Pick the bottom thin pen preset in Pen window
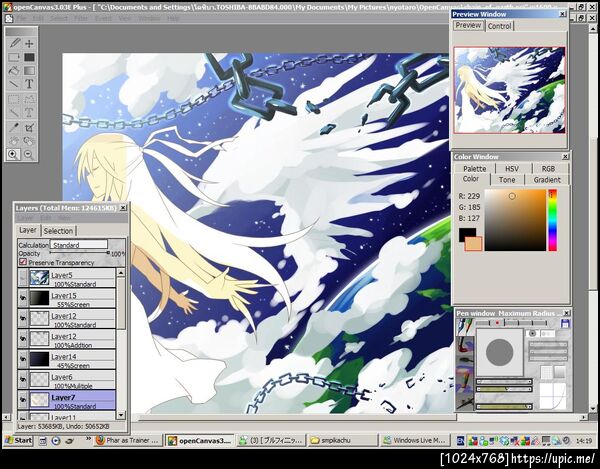This screenshot has width=600, height=469. tap(465, 402)
